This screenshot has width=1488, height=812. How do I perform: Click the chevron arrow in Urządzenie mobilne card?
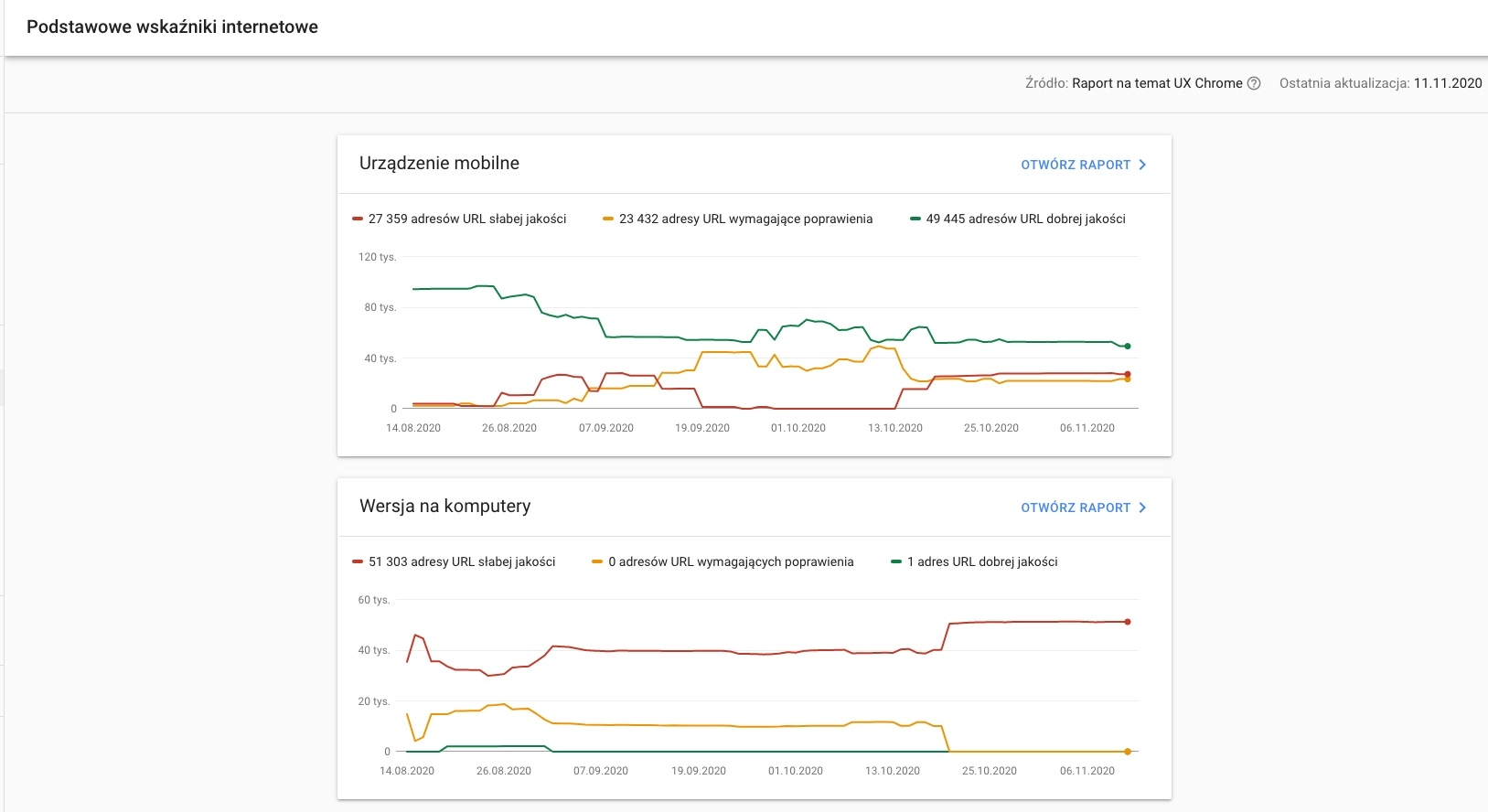point(1142,165)
